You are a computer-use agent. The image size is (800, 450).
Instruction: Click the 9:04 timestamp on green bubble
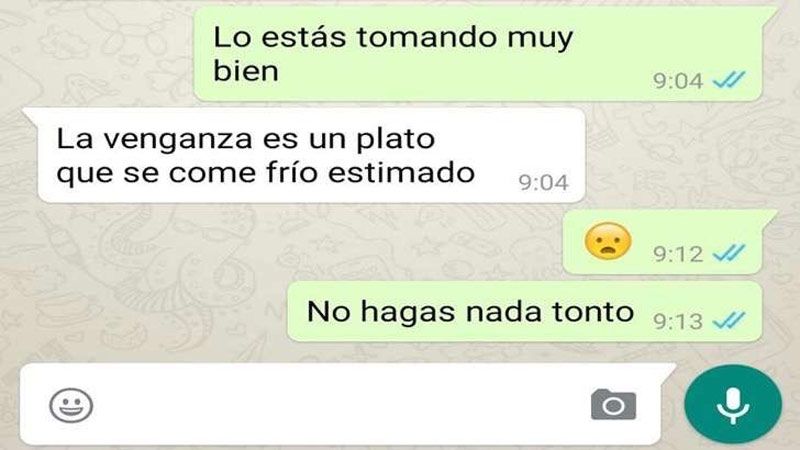(678, 81)
